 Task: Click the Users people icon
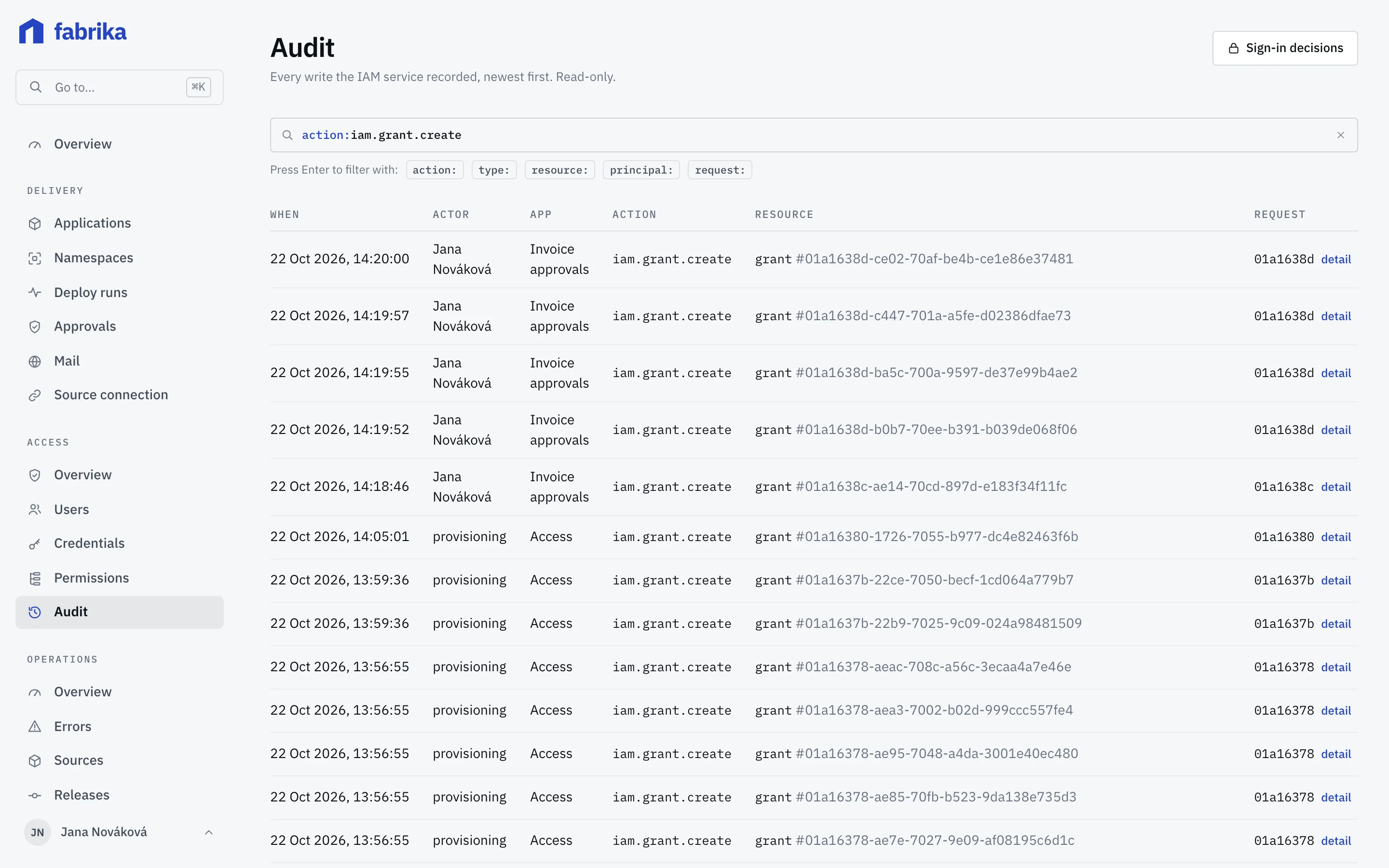point(35,509)
